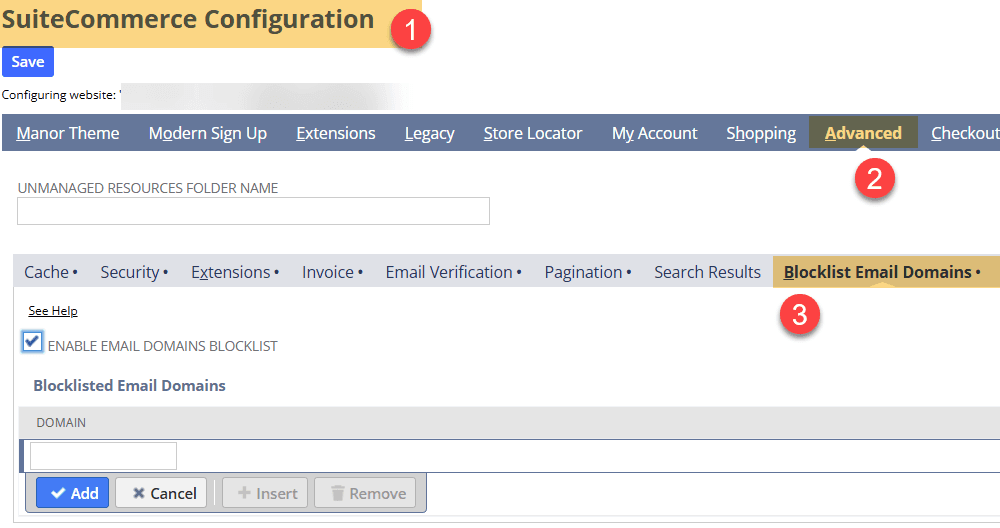Click the DOMAIN column header

click(x=61, y=423)
